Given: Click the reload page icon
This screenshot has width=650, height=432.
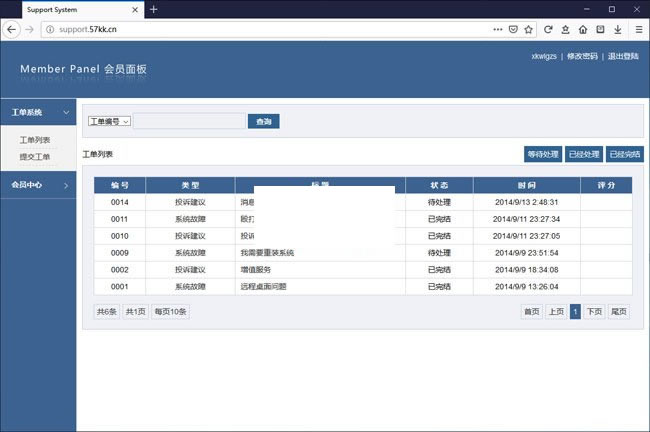Looking at the screenshot, I should click(x=548, y=29).
